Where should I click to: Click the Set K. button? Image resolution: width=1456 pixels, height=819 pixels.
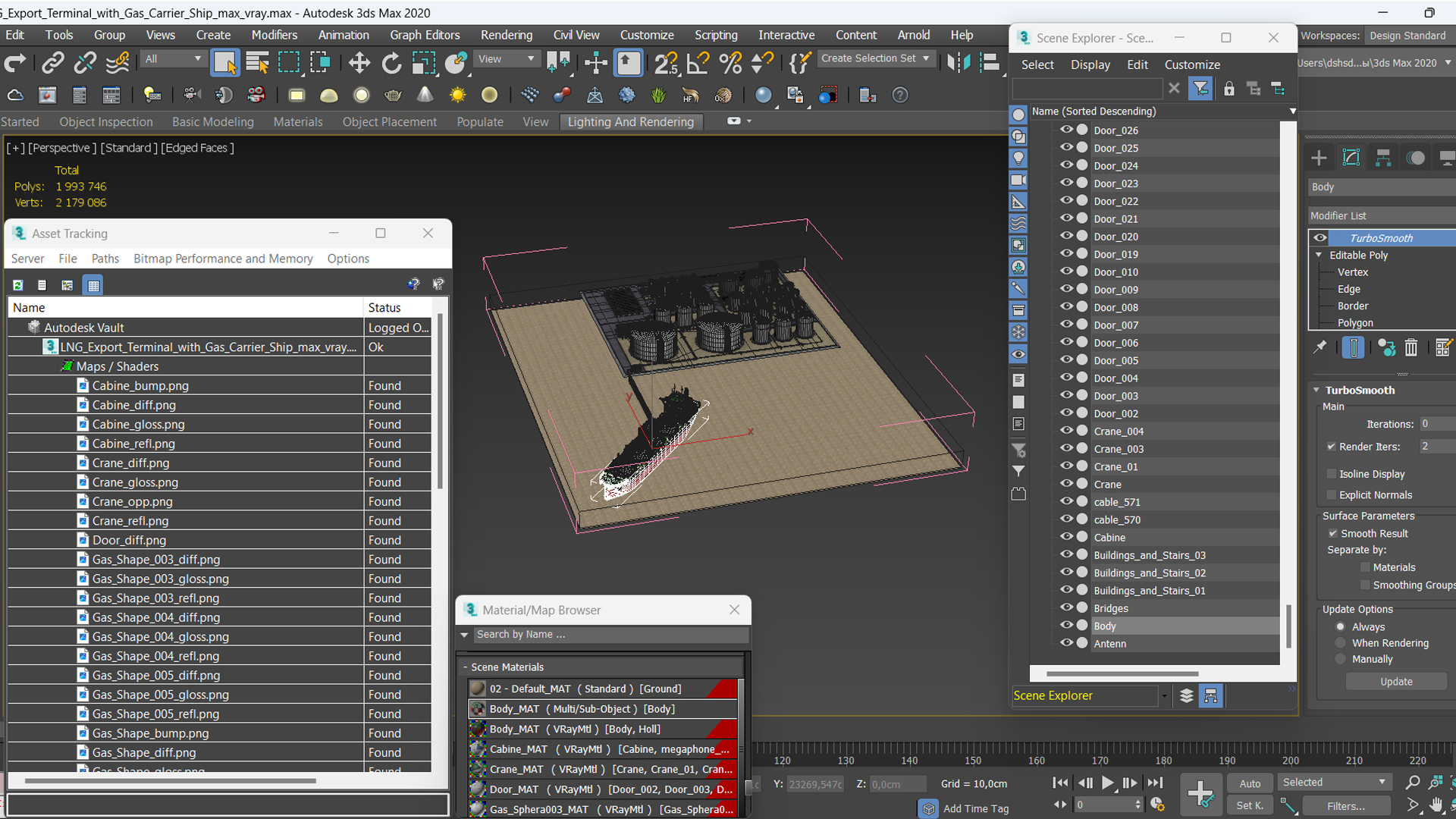(x=1250, y=805)
